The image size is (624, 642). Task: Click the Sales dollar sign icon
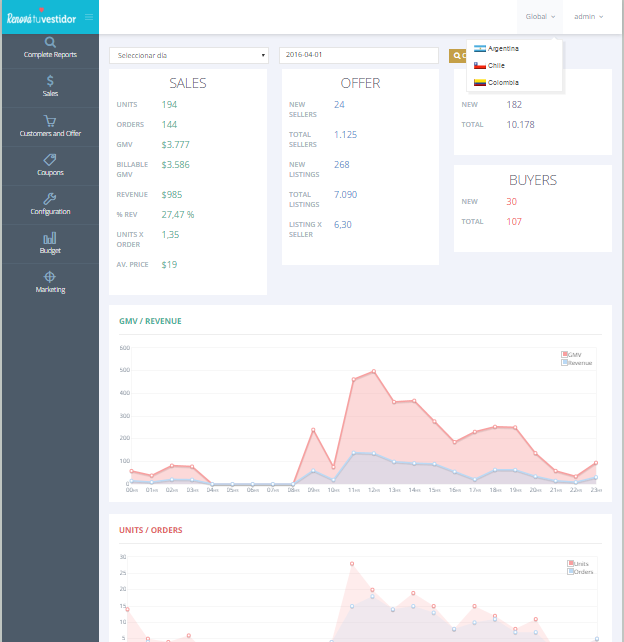pyautogui.click(x=50, y=81)
